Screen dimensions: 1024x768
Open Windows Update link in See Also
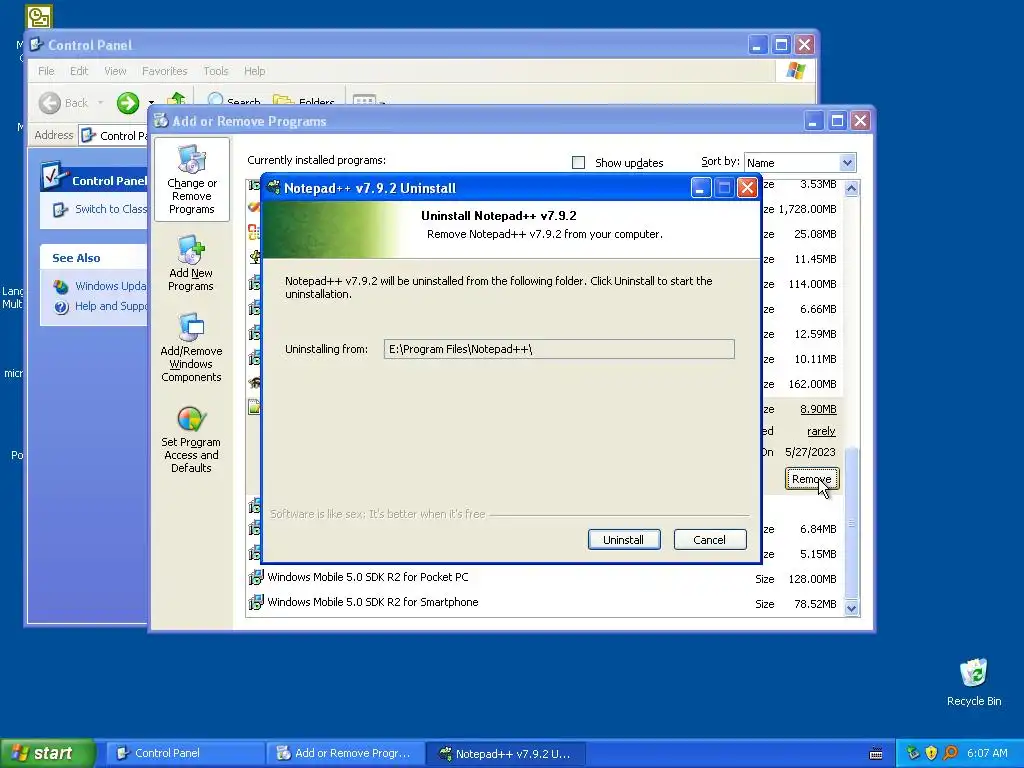tap(110, 286)
